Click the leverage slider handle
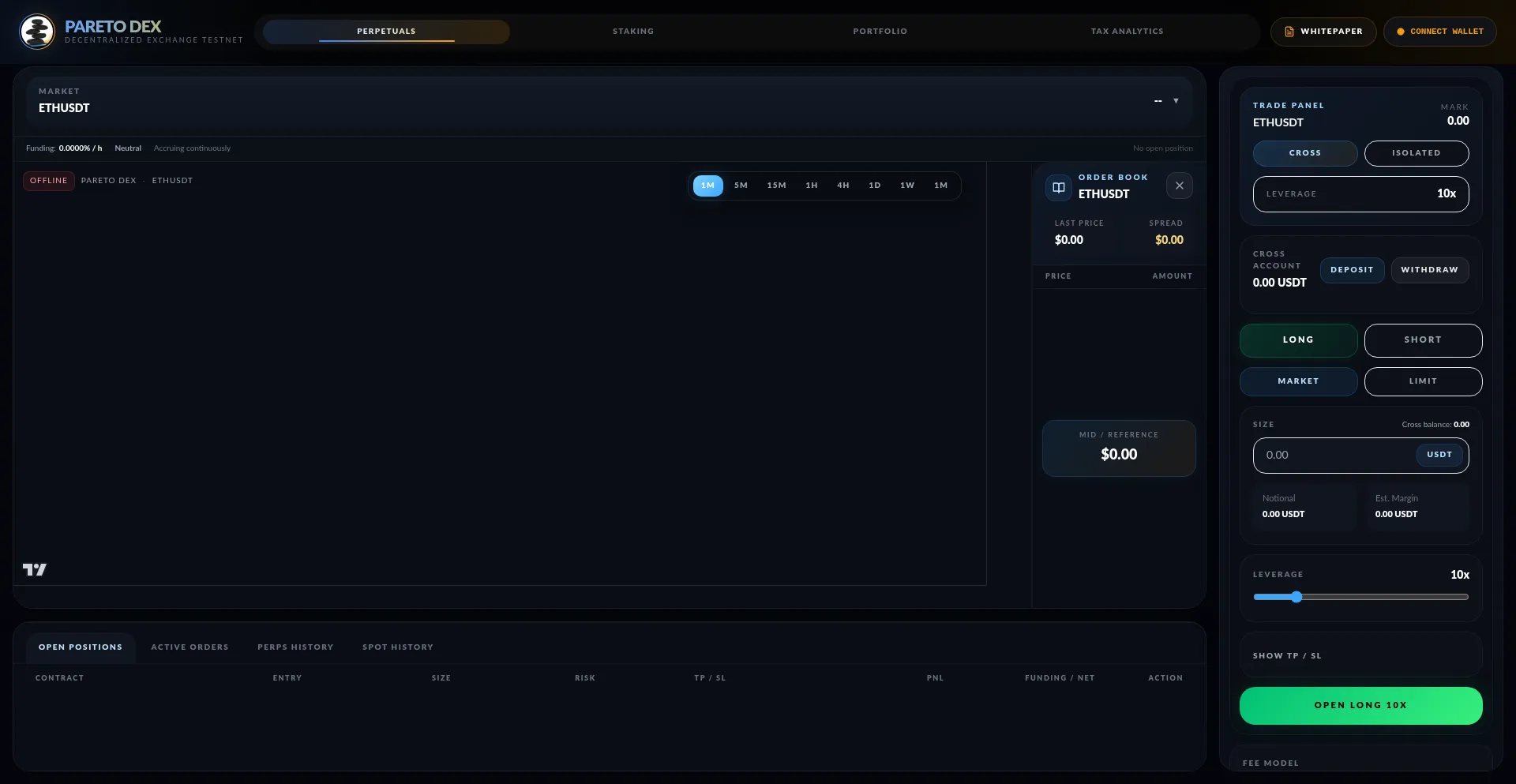 tap(1296, 597)
